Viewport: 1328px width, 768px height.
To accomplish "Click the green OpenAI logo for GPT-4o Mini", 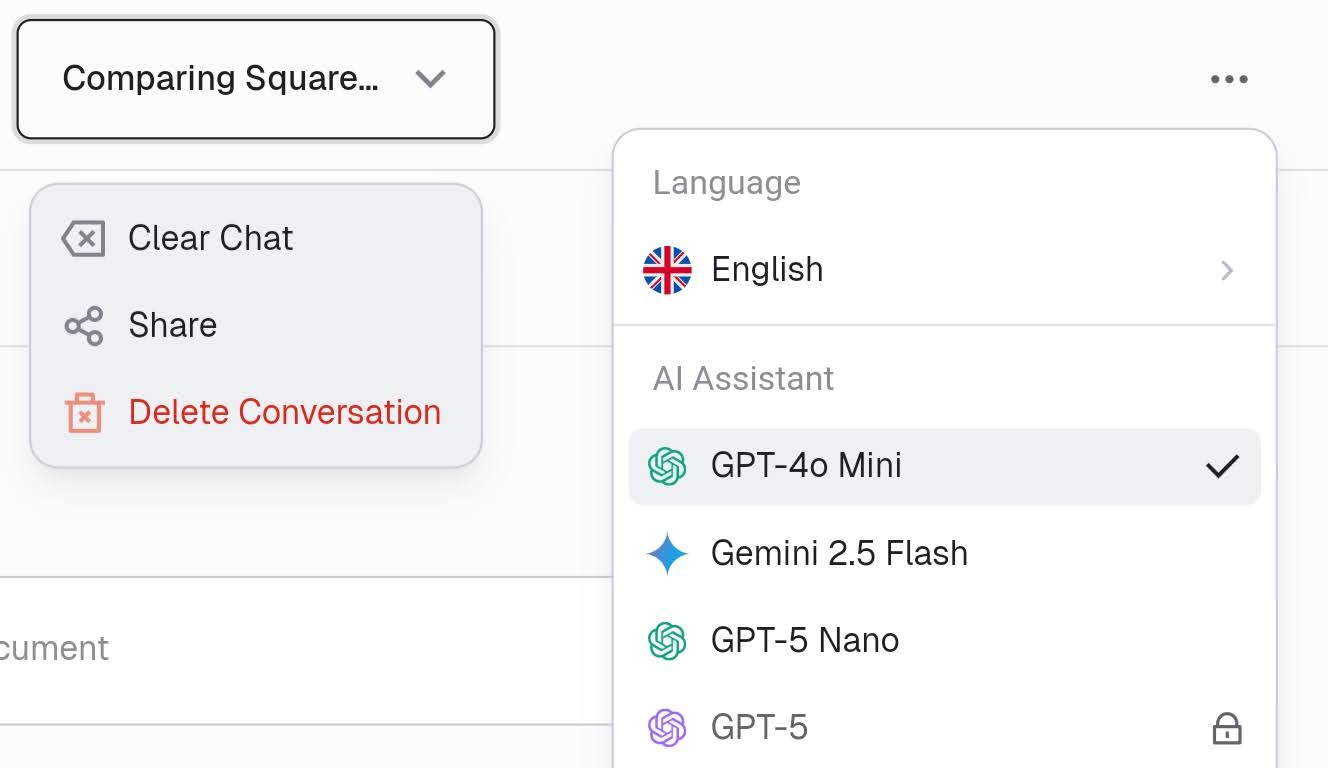I will pyautogui.click(x=667, y=466).
